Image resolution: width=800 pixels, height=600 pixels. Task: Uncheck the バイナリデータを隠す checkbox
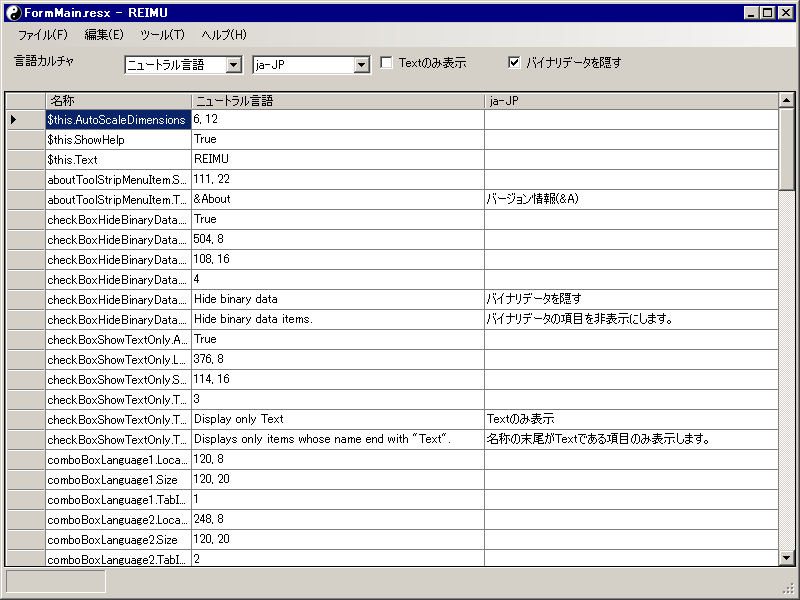click(x=514, y=63)
